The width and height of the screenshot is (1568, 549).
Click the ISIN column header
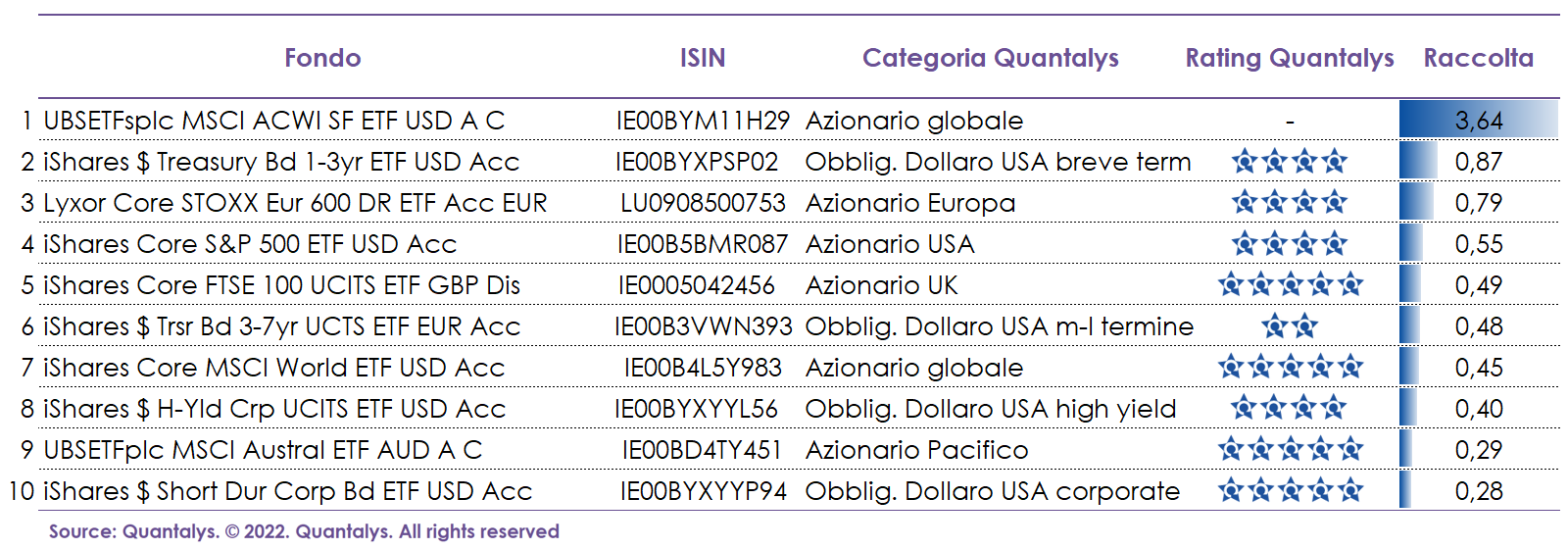click(703, 58)
